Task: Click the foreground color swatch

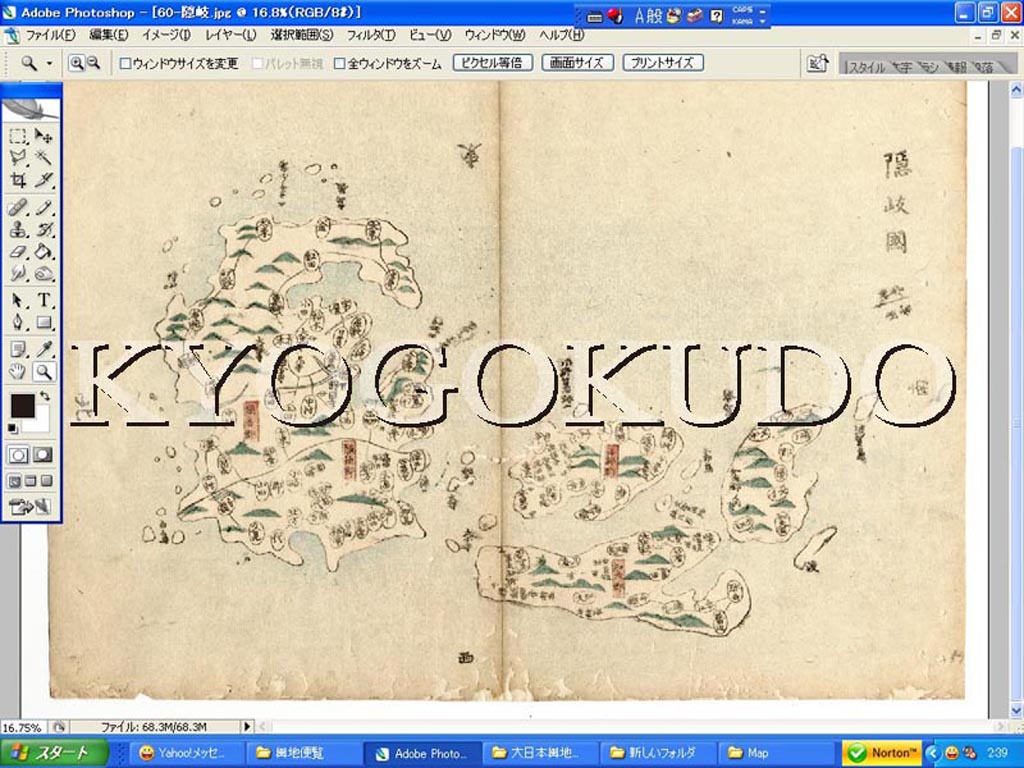Action: coord(22,405)
